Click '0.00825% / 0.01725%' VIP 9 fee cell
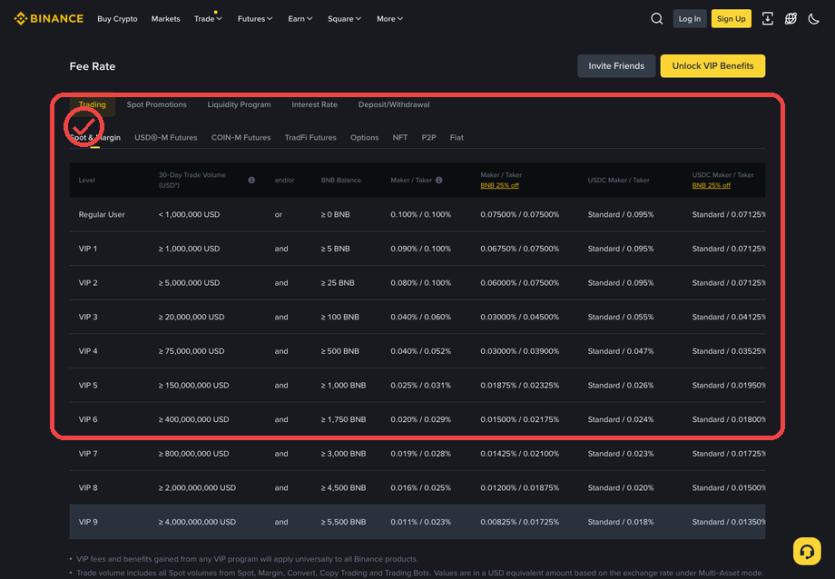Viewport: 835px width, 579px height. click(x=520, y=521)
